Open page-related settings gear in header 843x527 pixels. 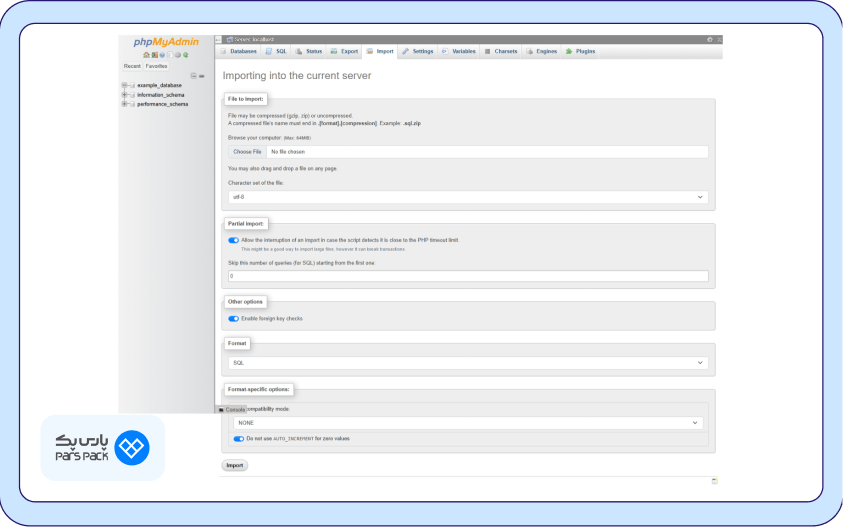[710, 40]
